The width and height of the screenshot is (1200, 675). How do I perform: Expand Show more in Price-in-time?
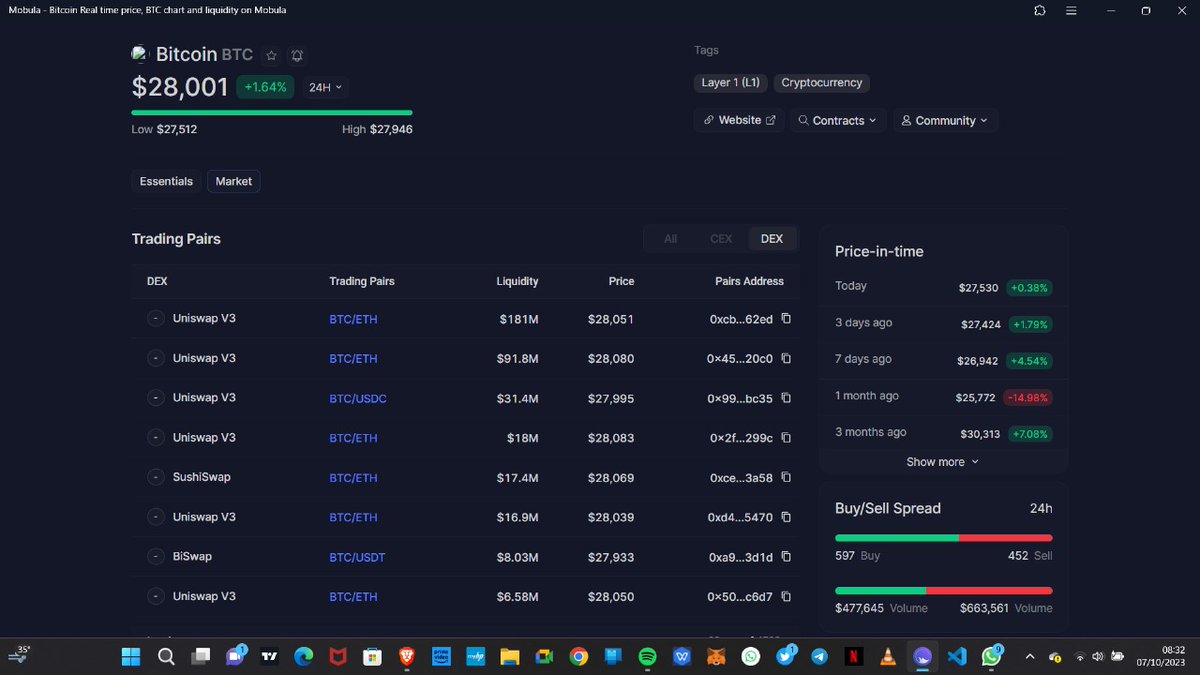pos(943,462)
